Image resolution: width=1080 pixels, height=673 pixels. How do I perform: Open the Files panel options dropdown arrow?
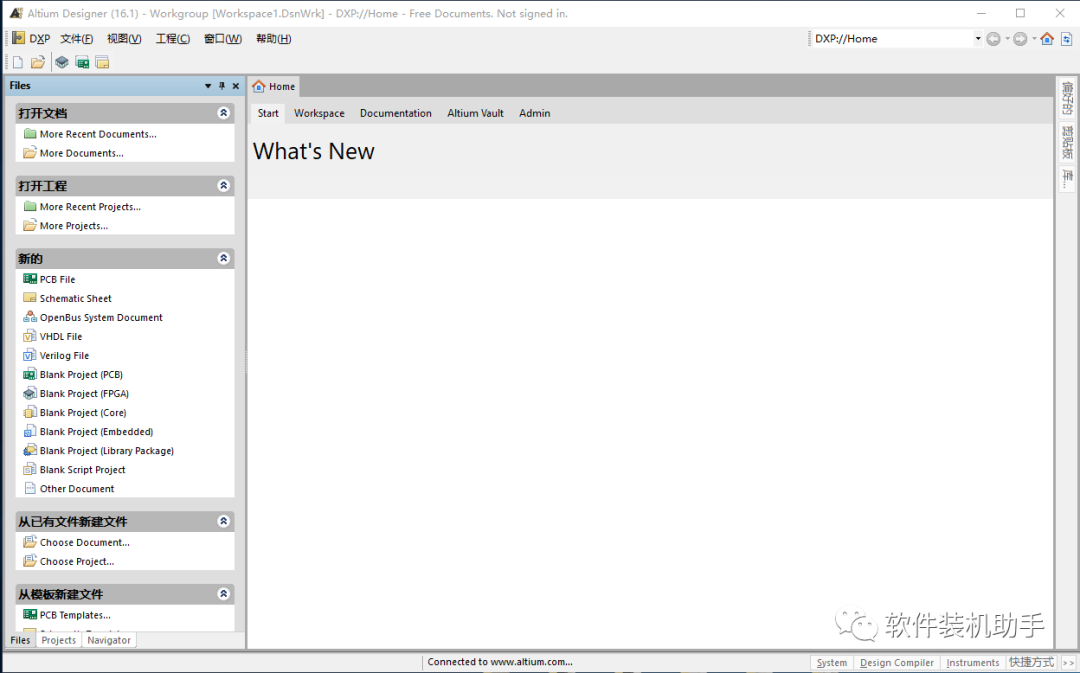click(208, 86)
